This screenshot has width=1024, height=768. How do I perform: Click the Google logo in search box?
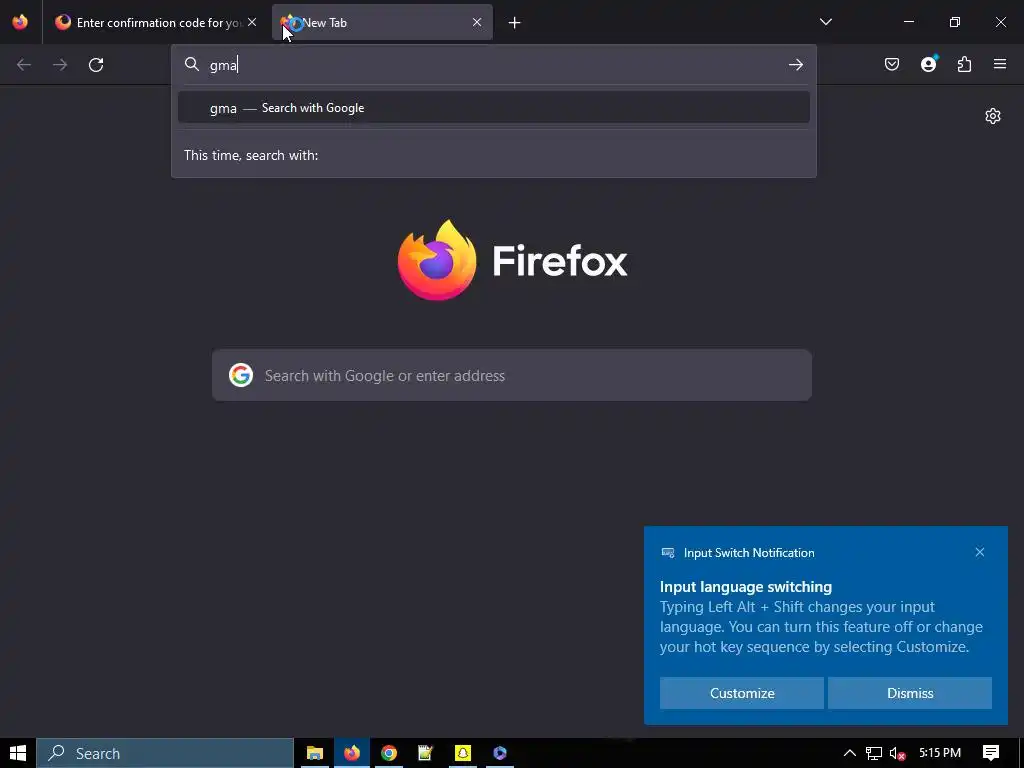(241, 376)
